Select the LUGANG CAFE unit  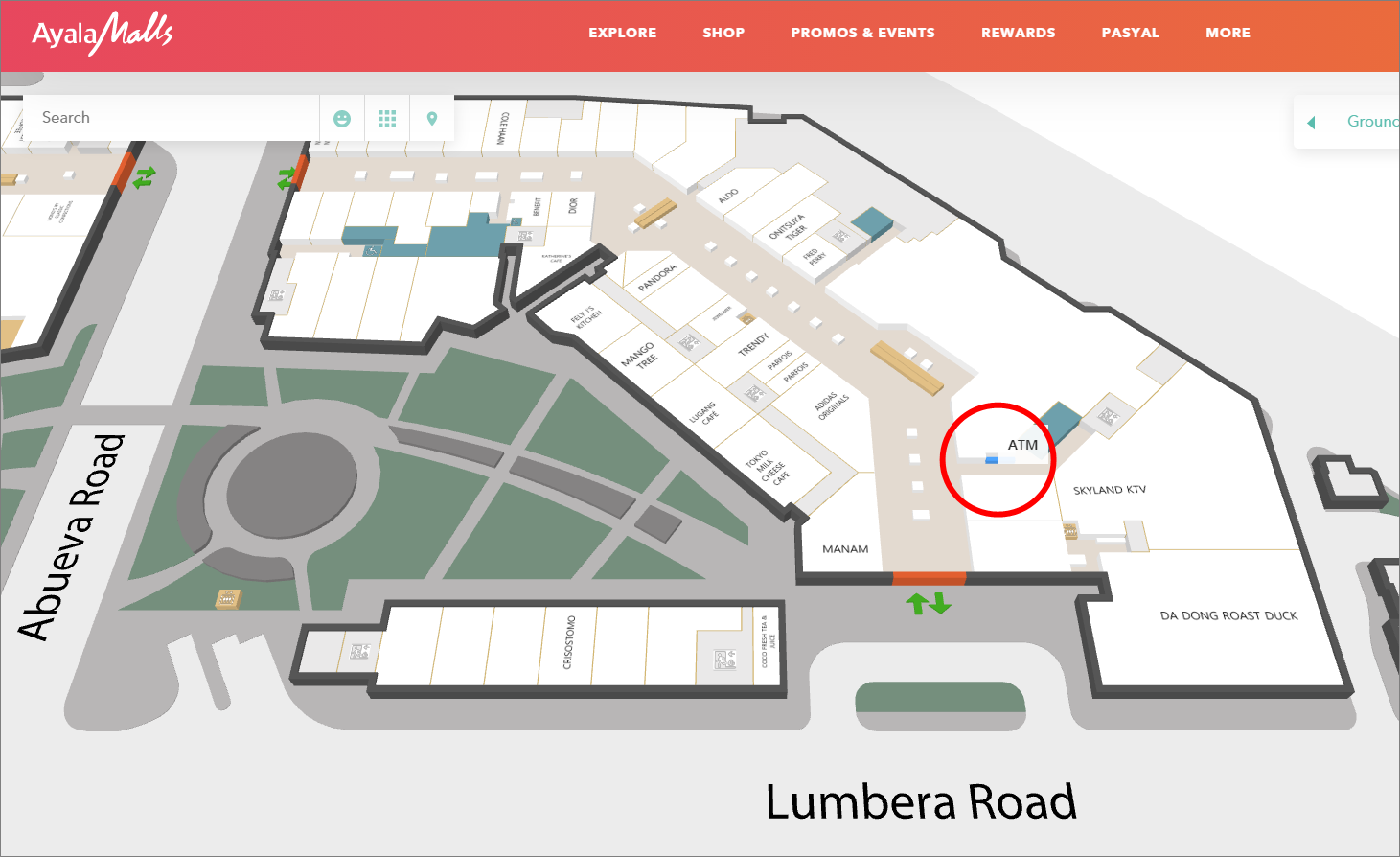[704, 414]
